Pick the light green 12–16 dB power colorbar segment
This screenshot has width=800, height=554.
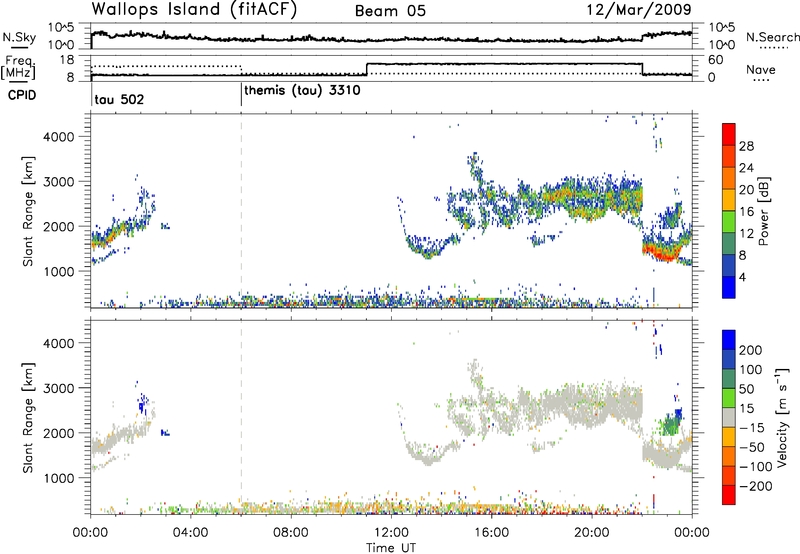coord(729,220)
